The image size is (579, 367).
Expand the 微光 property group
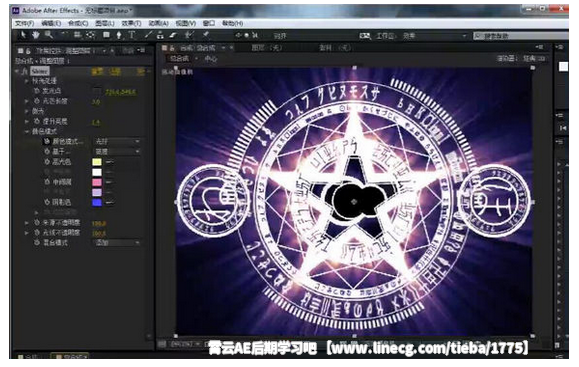27,111
